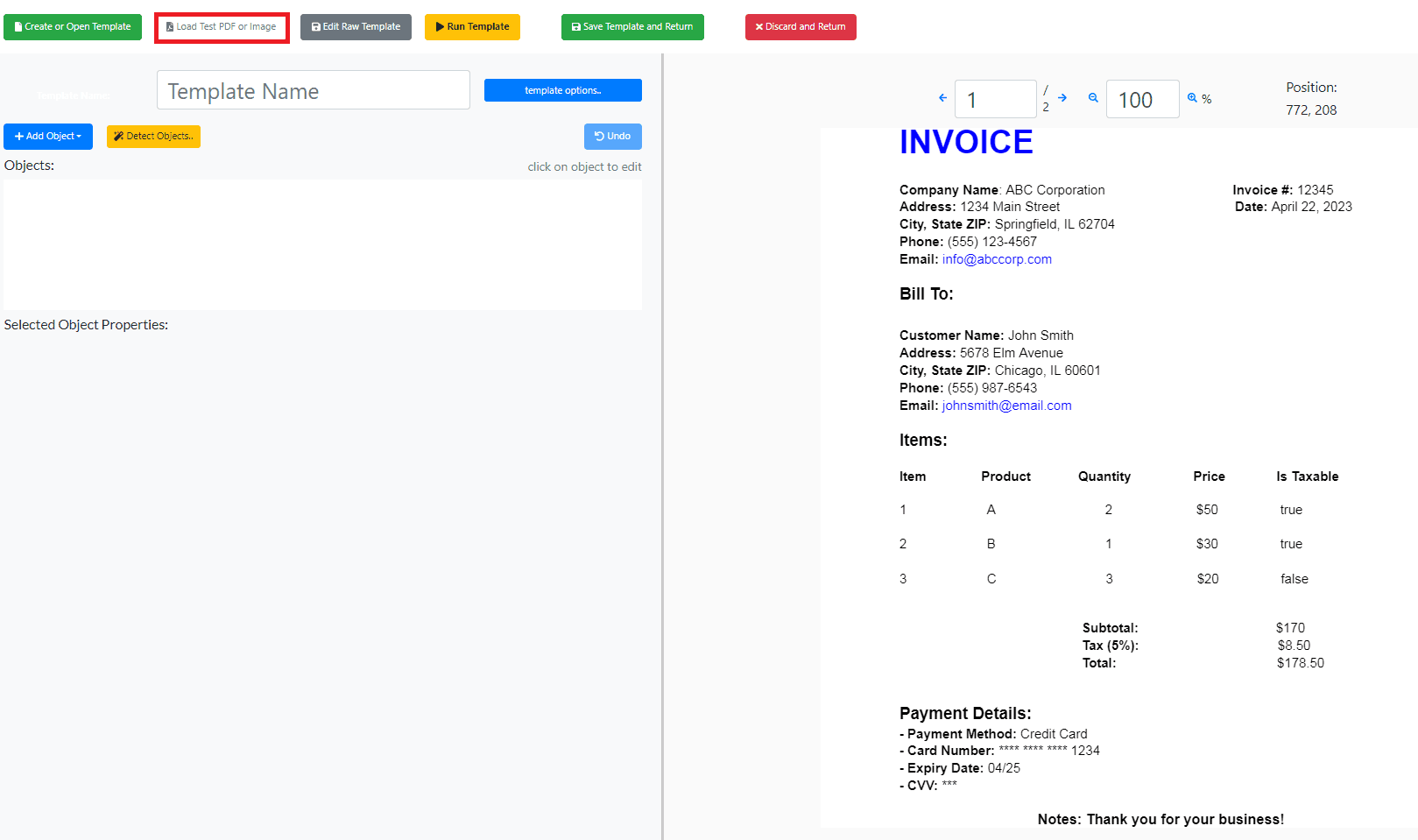This screenshot has height=840, width=1418.
Task: Click Discard and Return
Action: click(x=801, y=27)
